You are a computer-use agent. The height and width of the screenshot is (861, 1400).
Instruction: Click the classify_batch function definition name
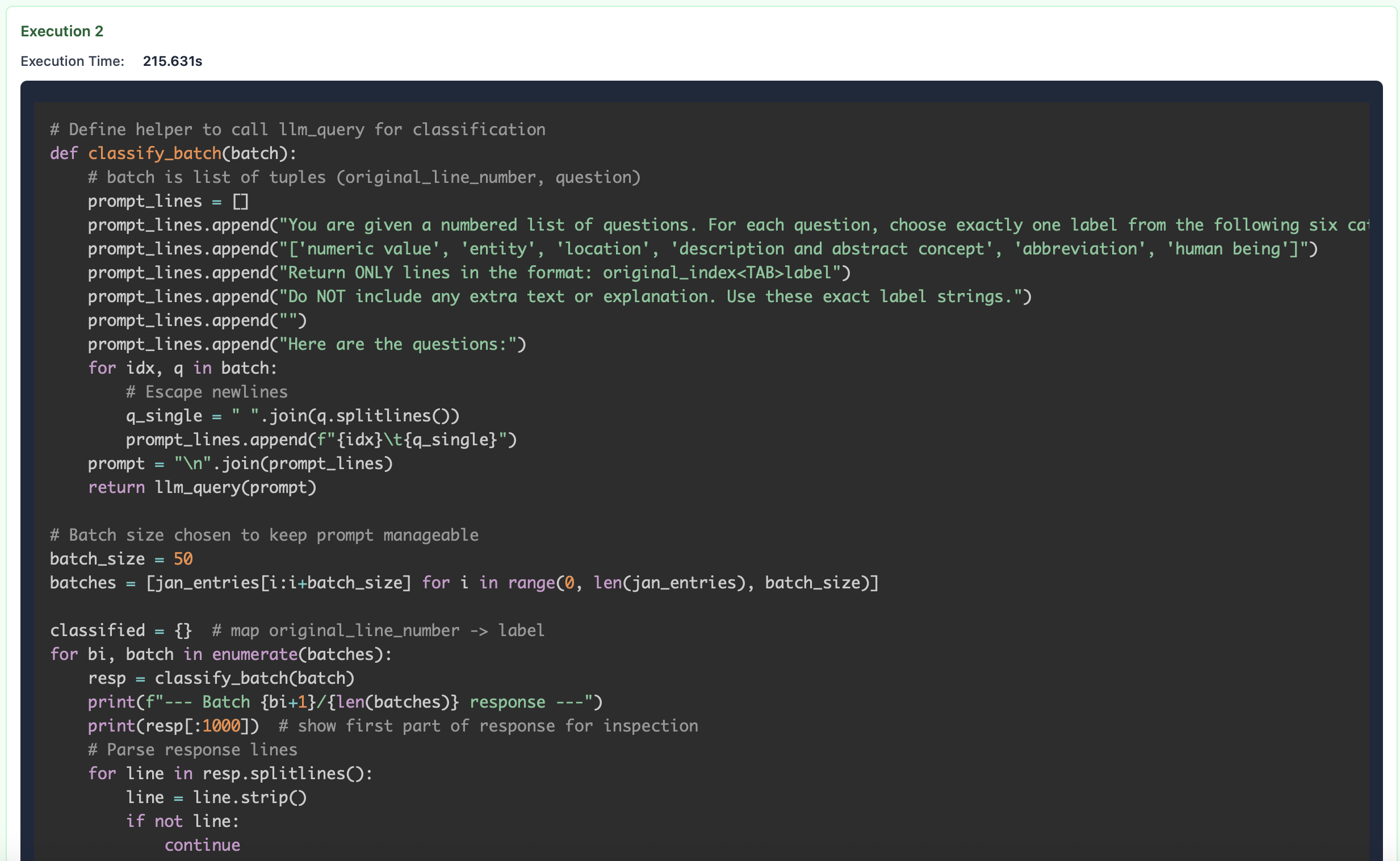click(154, 153)
